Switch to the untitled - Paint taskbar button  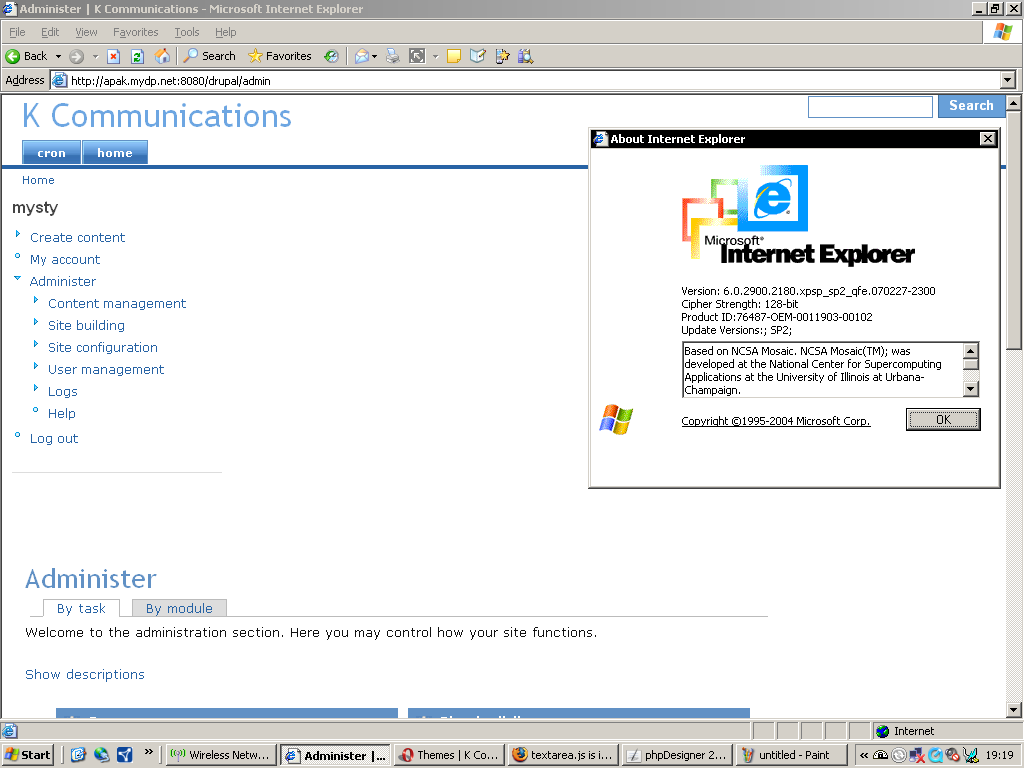pyautogui.click(x=791, y=755)
